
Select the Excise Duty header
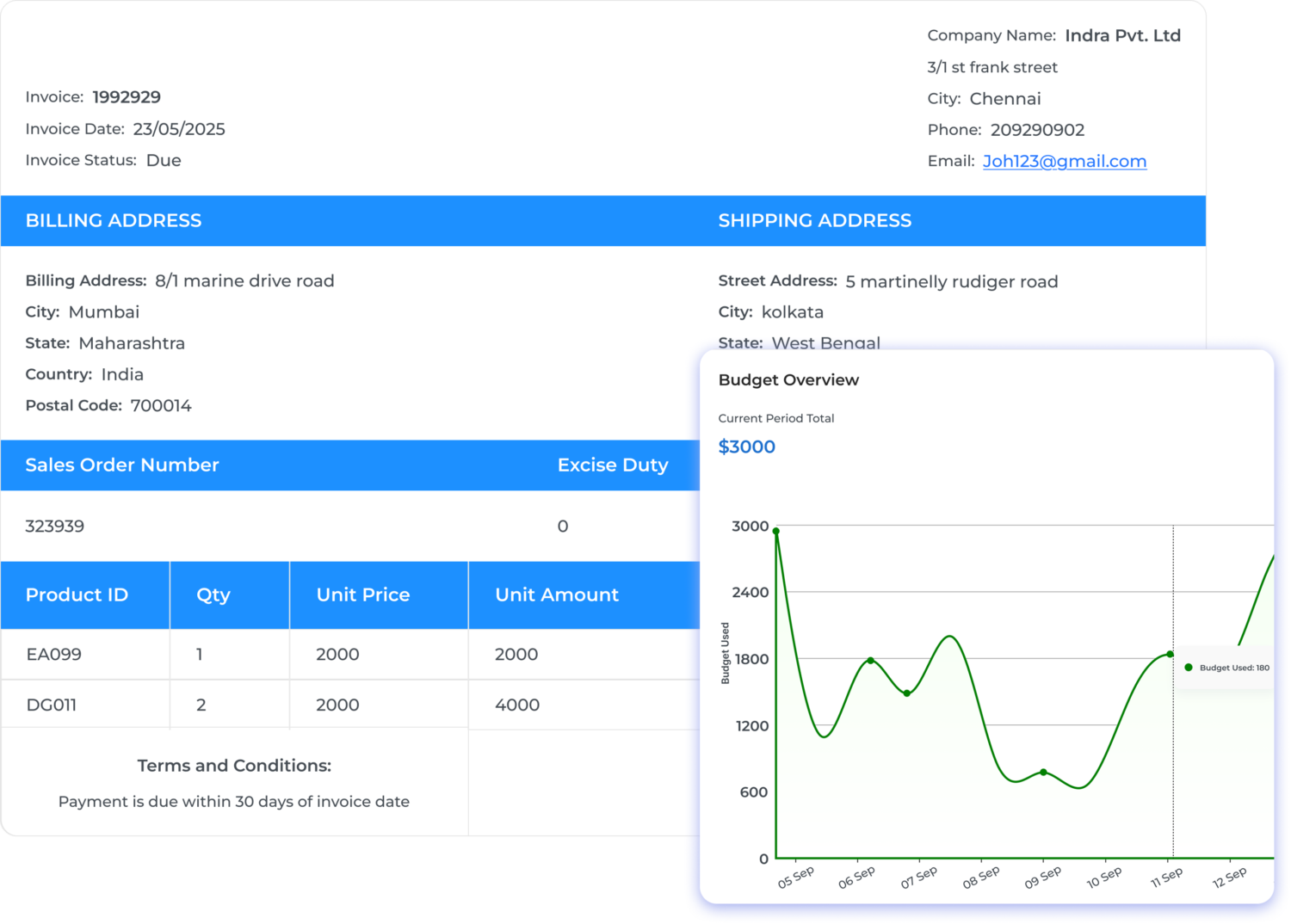click(x=612, y=465)
